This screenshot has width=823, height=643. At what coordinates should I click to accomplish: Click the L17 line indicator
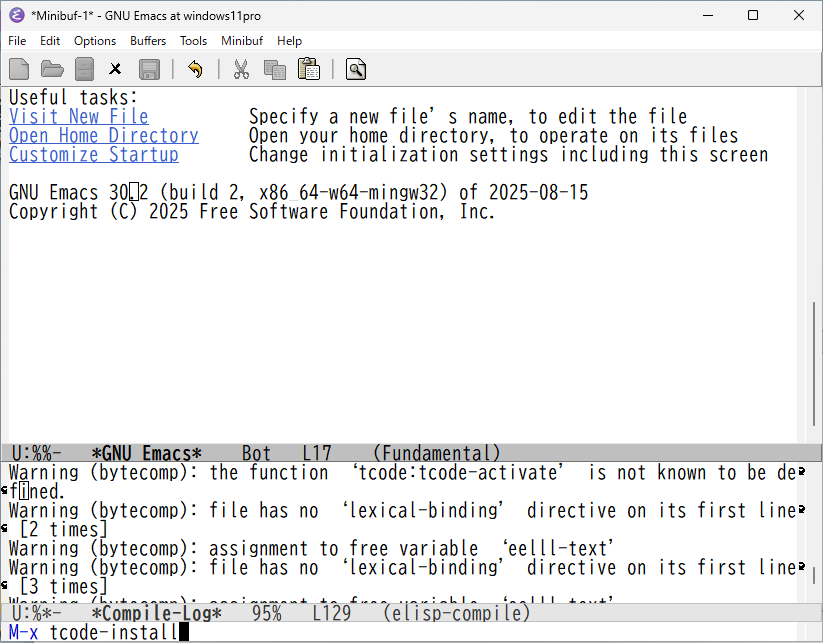click(317, 453)
